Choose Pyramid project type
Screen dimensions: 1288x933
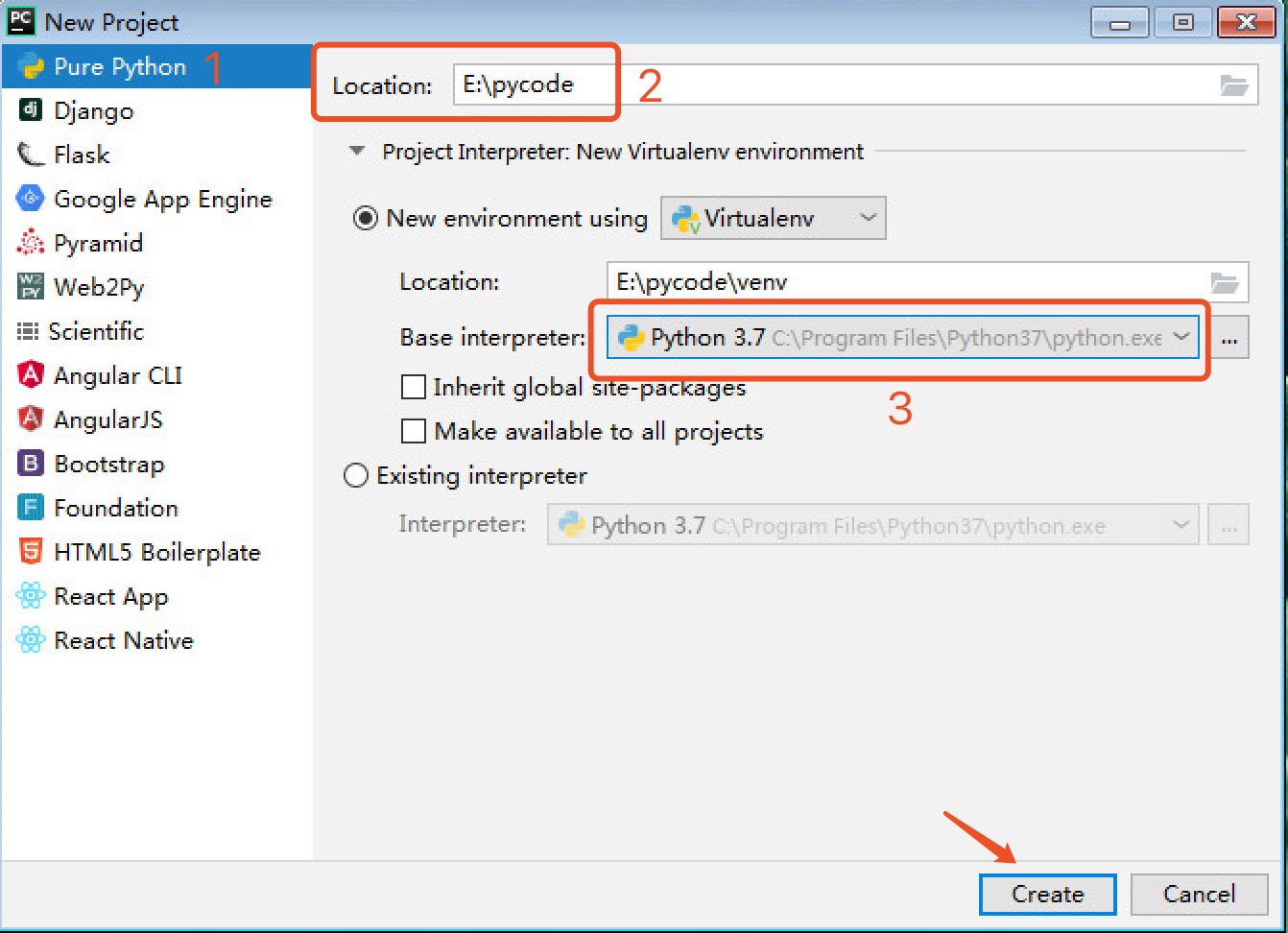pyautogui.click(x=156, y=243)
